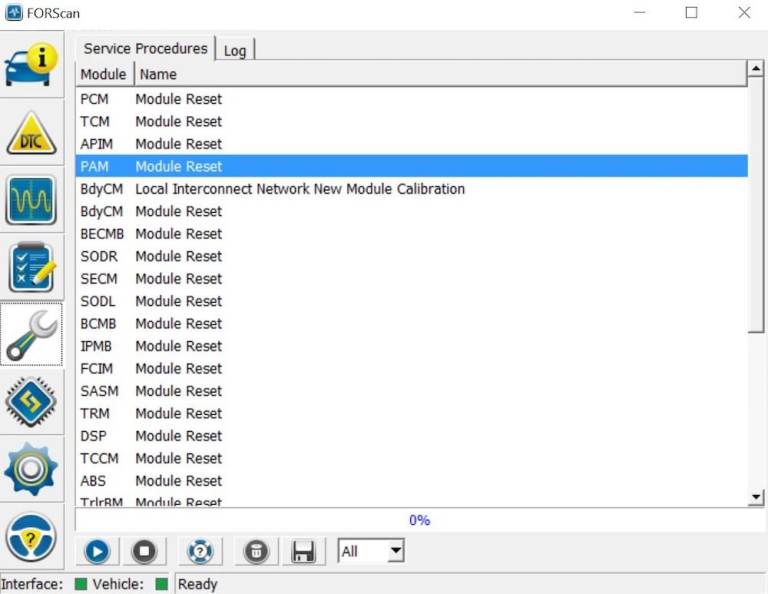
Task: Select the highlighted PAM Module Reset row
Action: click(x=411, y=166)
